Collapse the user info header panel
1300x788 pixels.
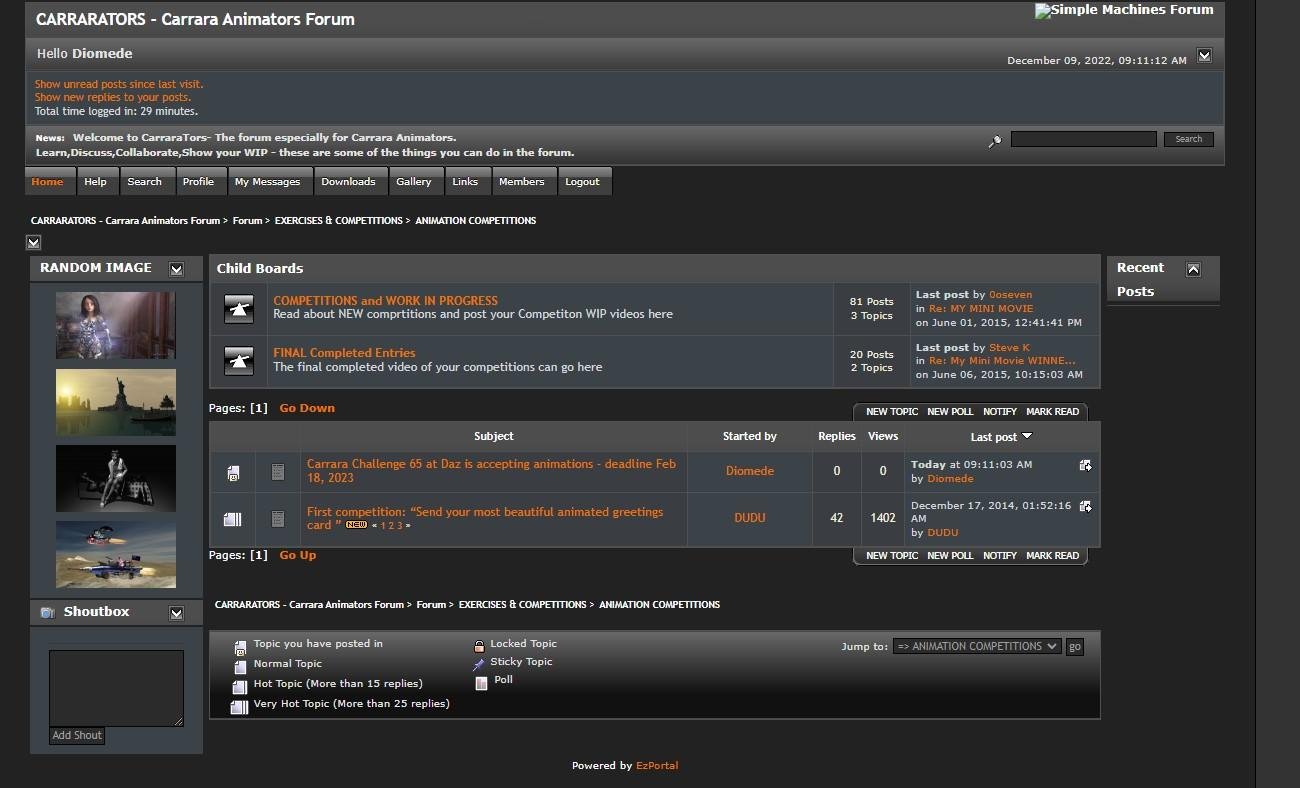[x=1204, y=56]
